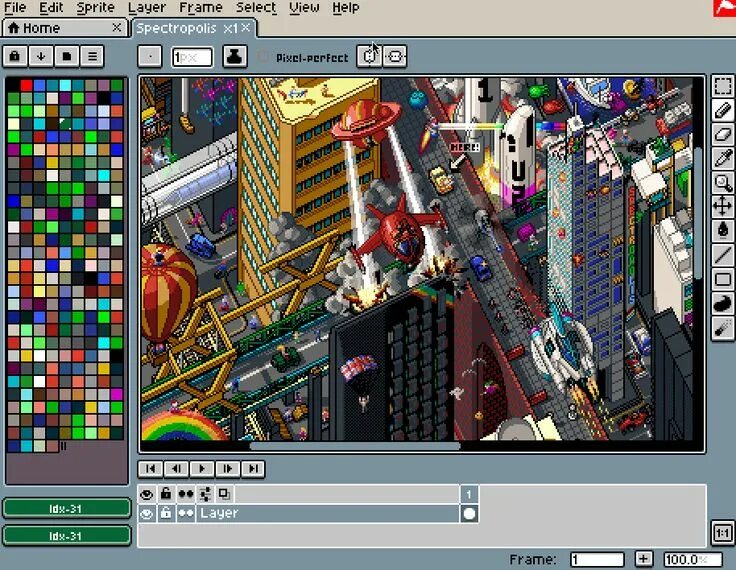
Task: Click the horizontal symmetry button
Action: point(395,57)
